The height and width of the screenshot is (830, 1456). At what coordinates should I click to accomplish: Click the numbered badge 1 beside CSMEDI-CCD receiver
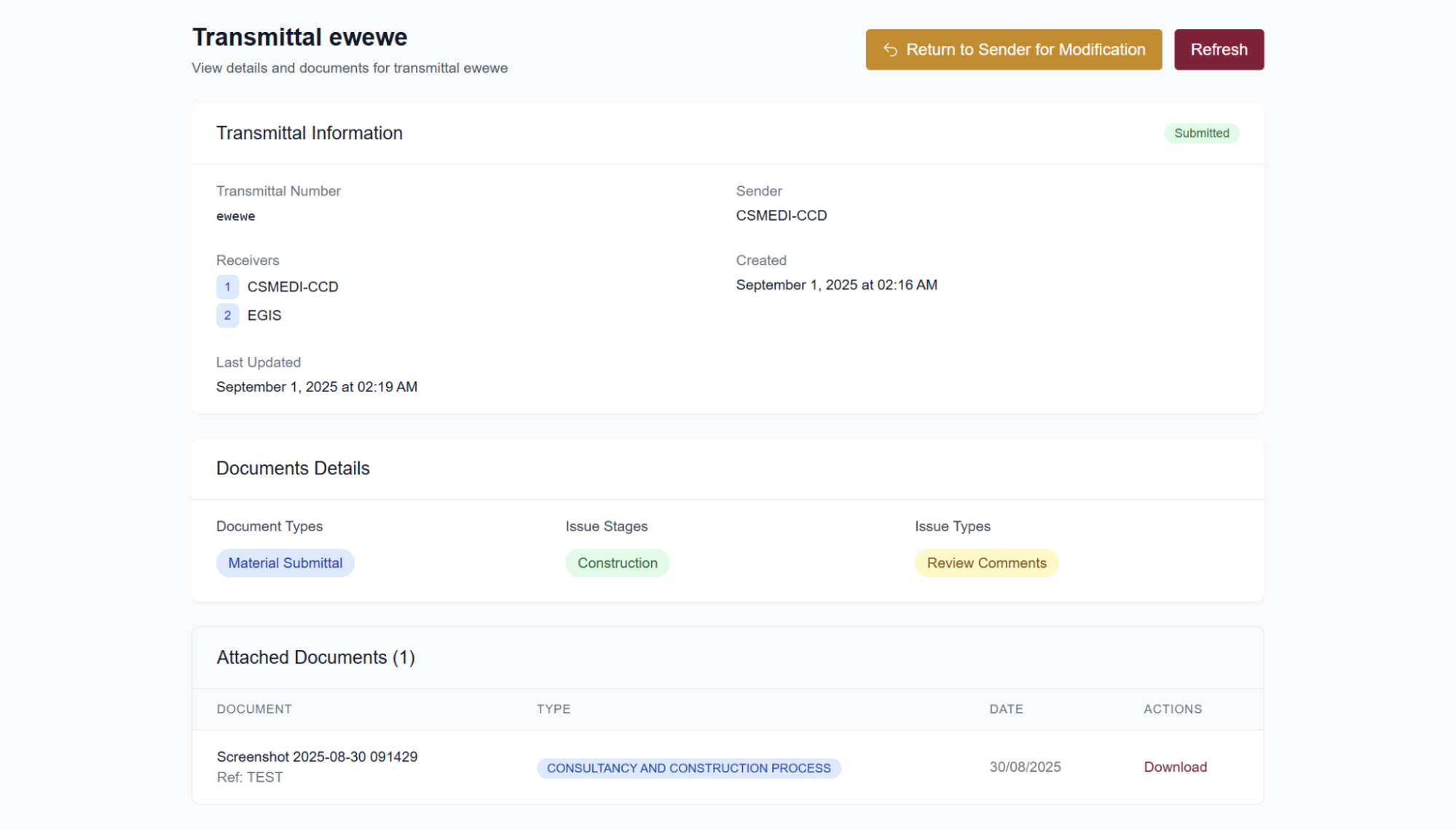[227, 286]
